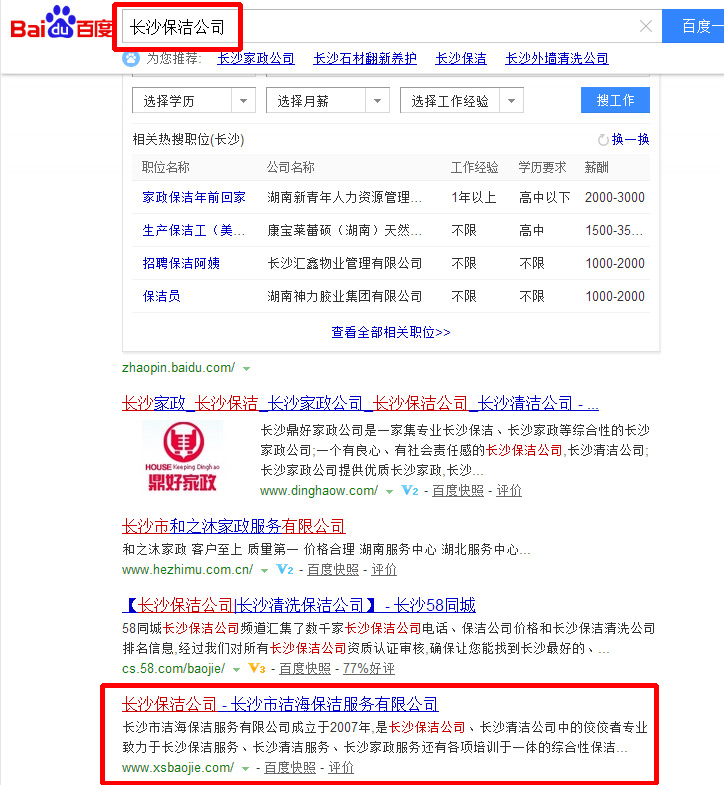Open the 选择学历 dropdown
The width and height of the screenshot is (724, 785).
click(x=194, y=101)
